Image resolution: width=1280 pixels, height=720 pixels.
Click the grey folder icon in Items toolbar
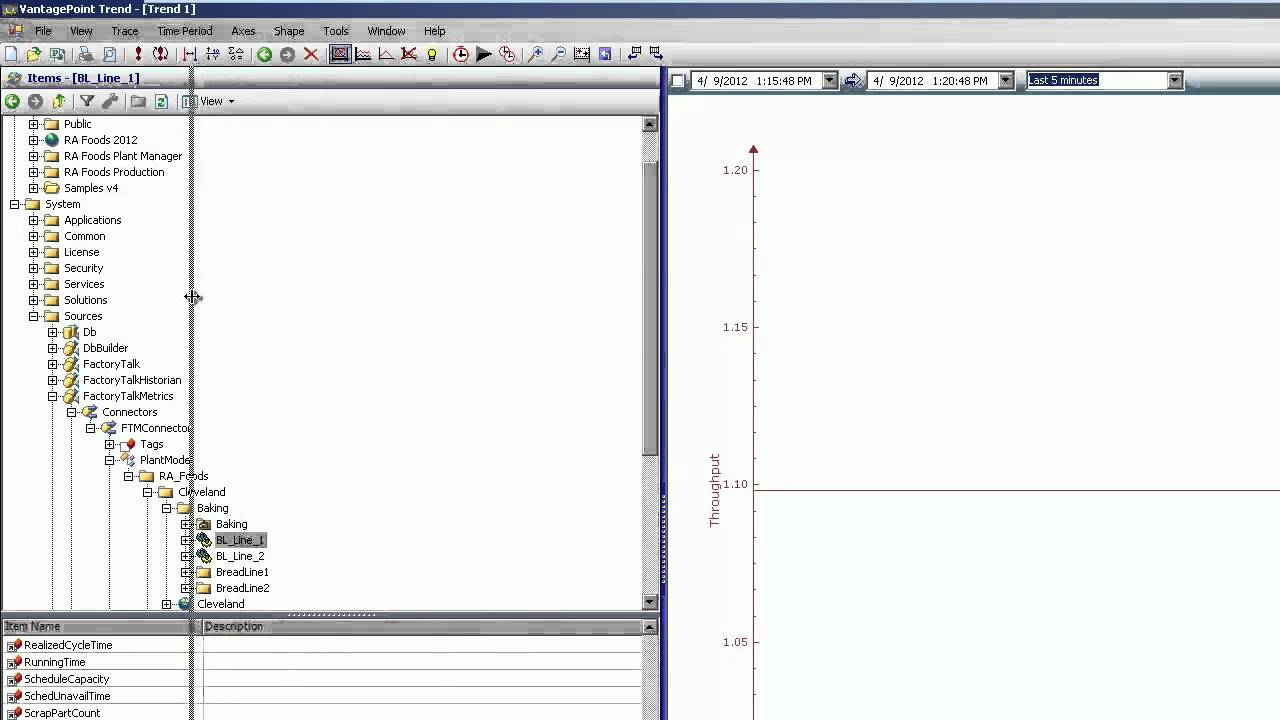pyautogui.click(x=138, y=101)
